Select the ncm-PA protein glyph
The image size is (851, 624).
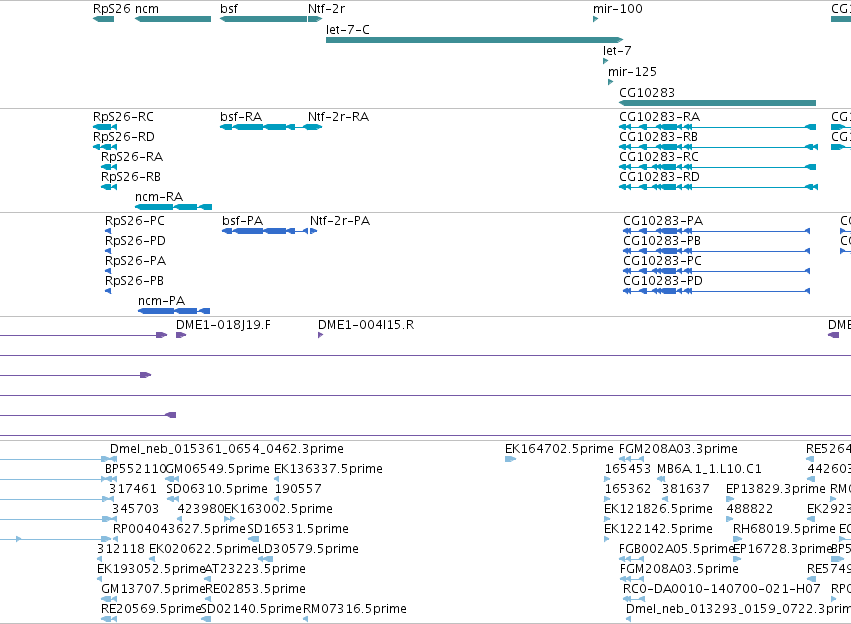pos(174,311)
